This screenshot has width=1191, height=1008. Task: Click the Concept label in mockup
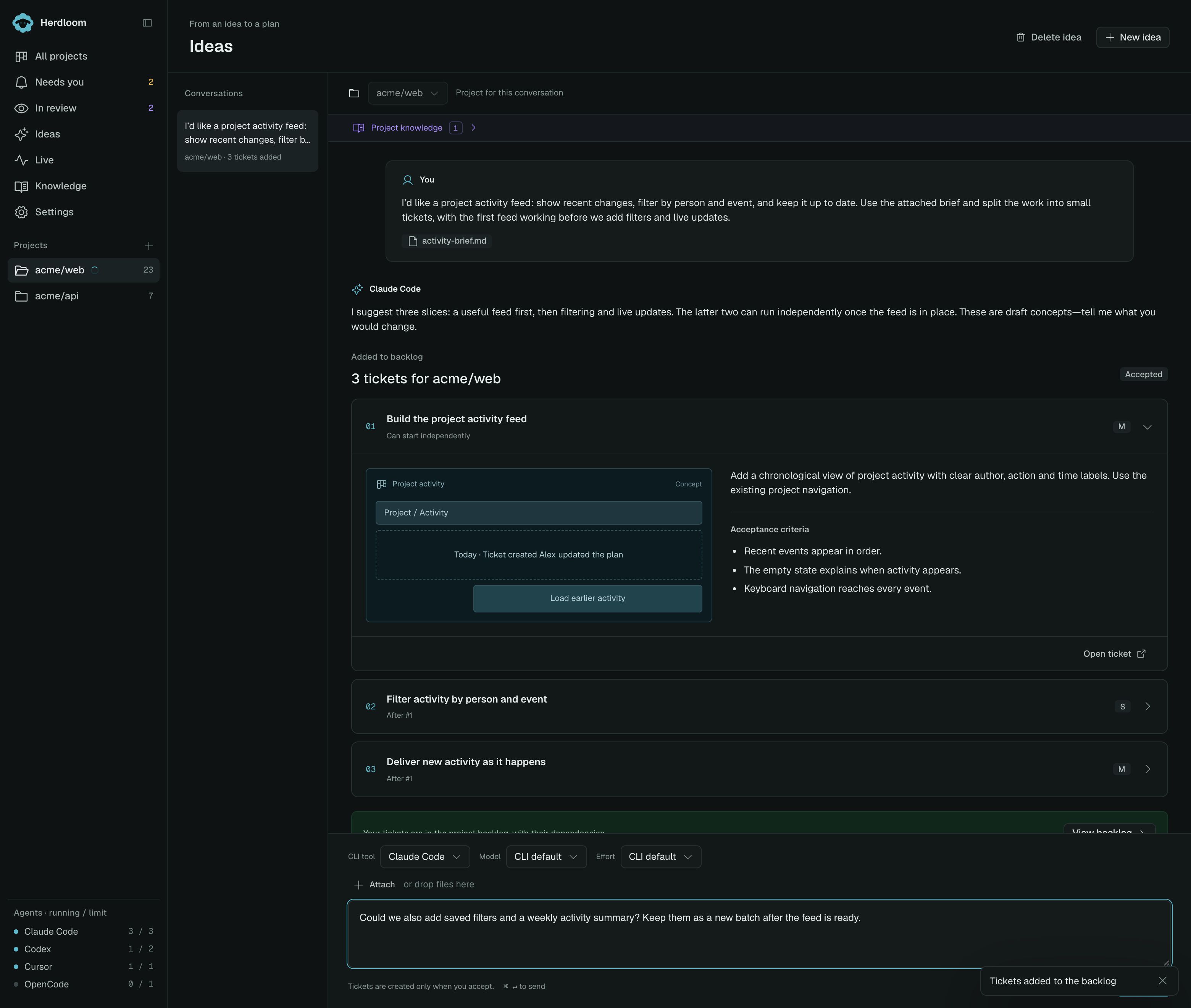(688, 484)
